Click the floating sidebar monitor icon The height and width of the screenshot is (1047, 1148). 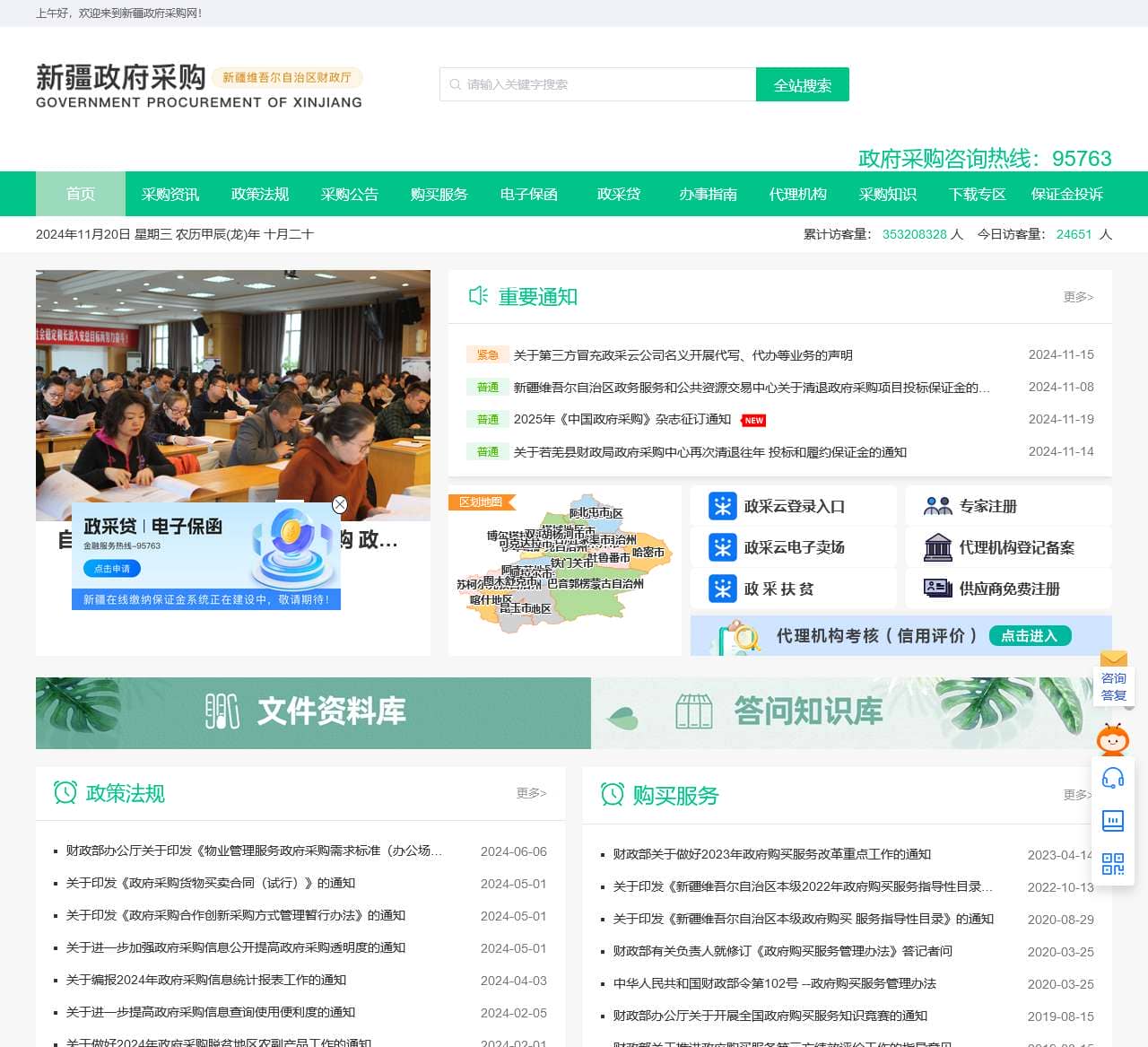tap(1113, 821)
